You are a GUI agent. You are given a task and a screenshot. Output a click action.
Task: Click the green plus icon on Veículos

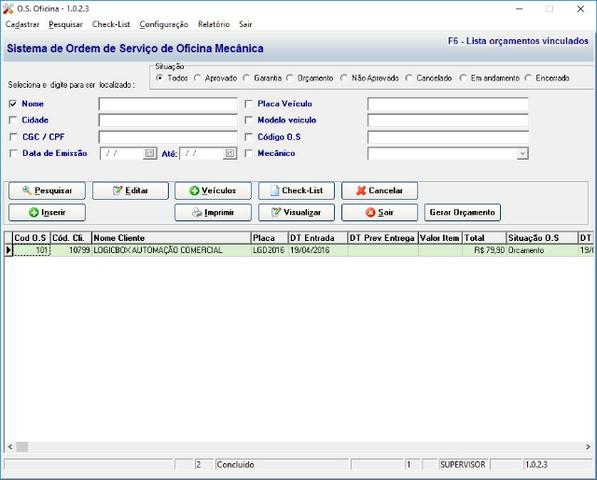click(194, 191)
